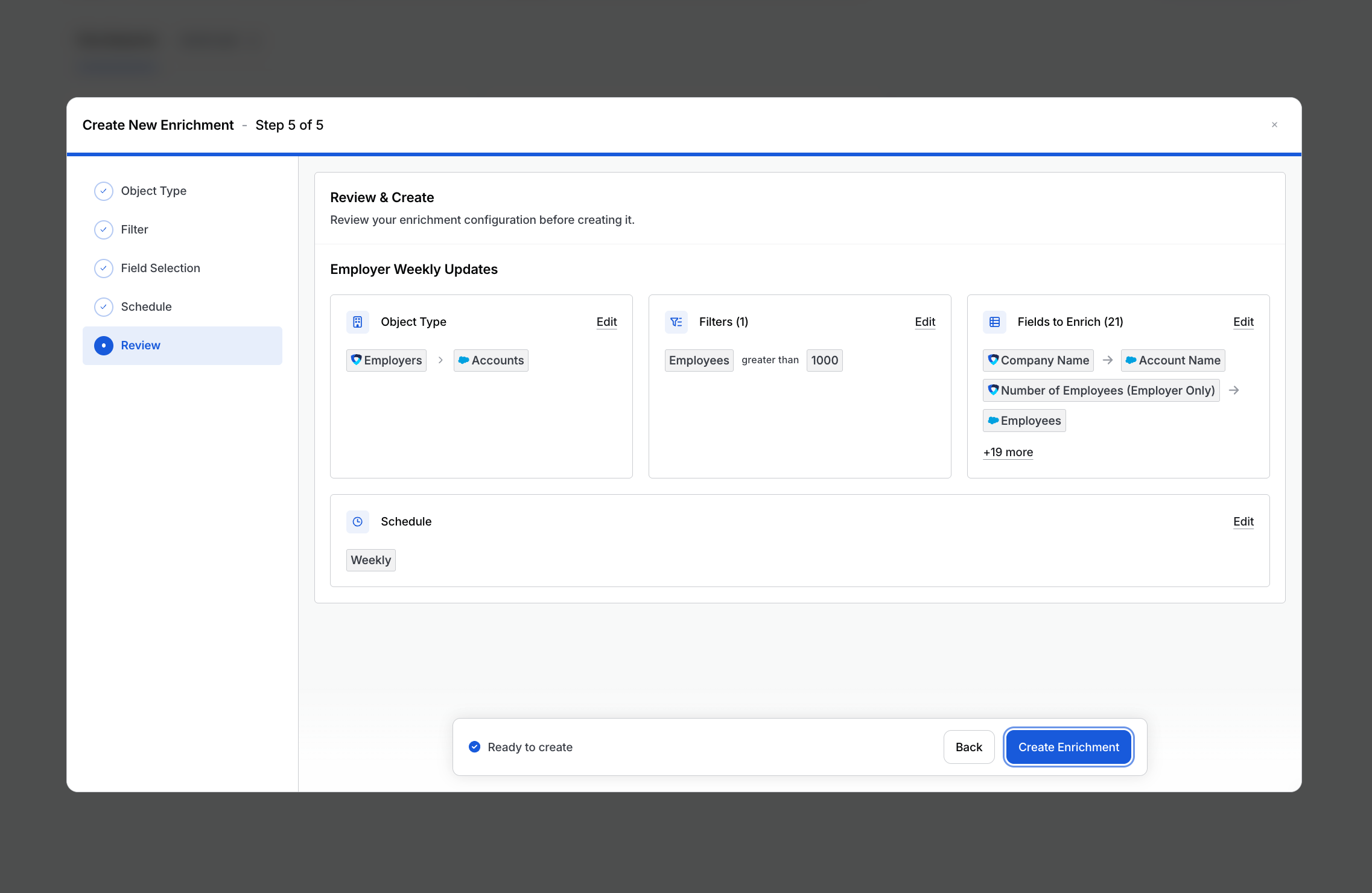Viewport: 1372px width, 893px height.
Task: Click the shield icon on Employers chip
Action: click(357, 360)
